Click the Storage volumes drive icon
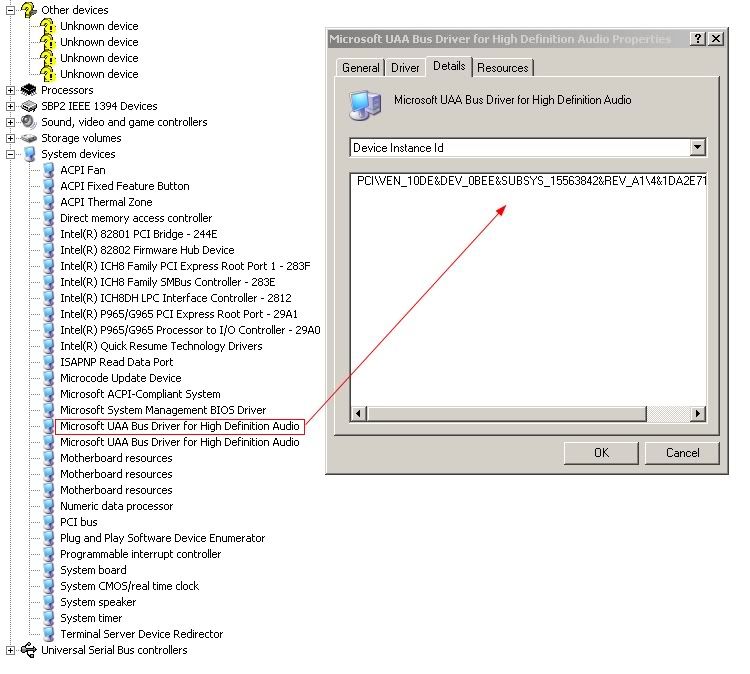Image resolution: width=750 pixels, height=674 pixels. pyautogui.click(x=29, y=138)
